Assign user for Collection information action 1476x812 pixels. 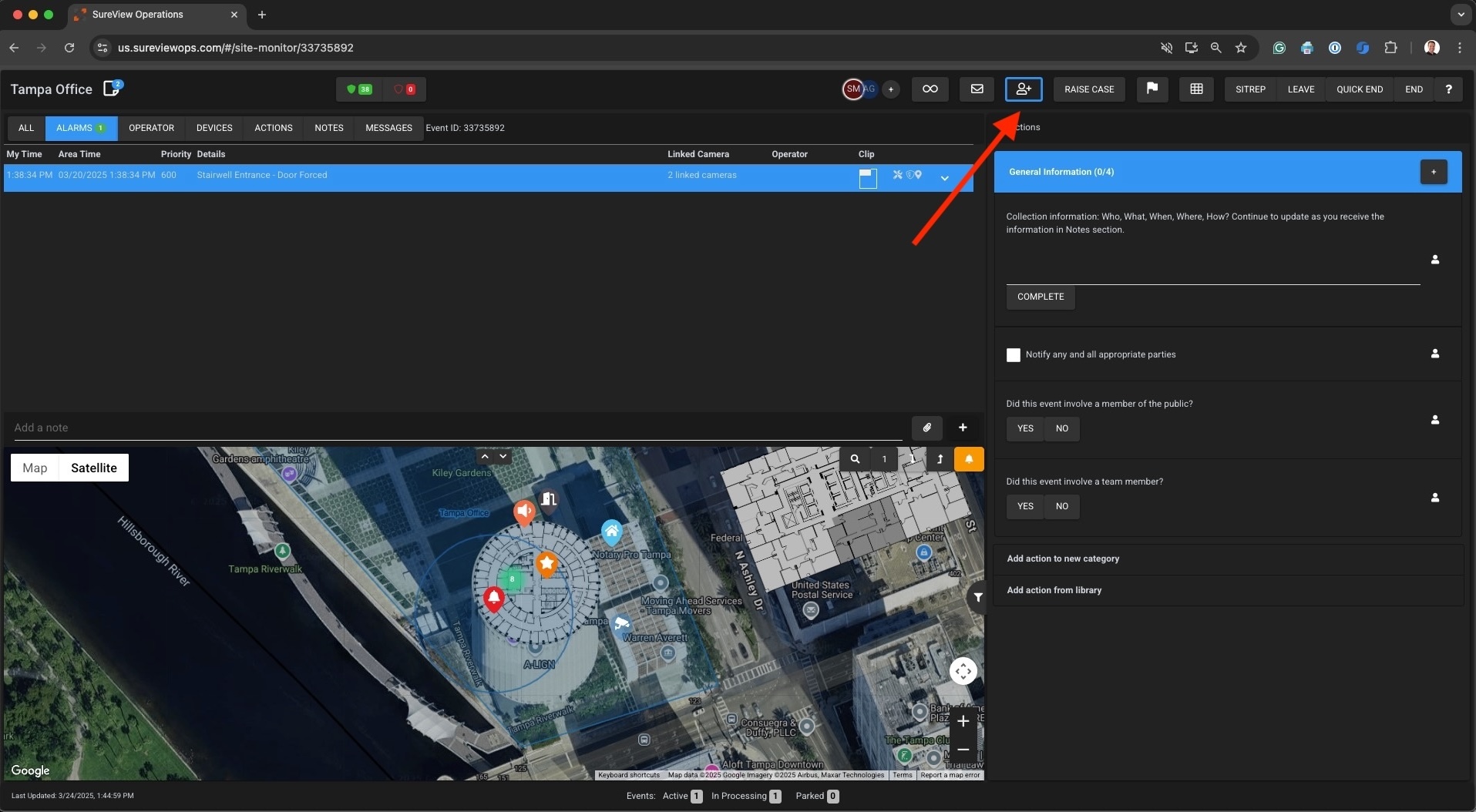coord(1434,260)
